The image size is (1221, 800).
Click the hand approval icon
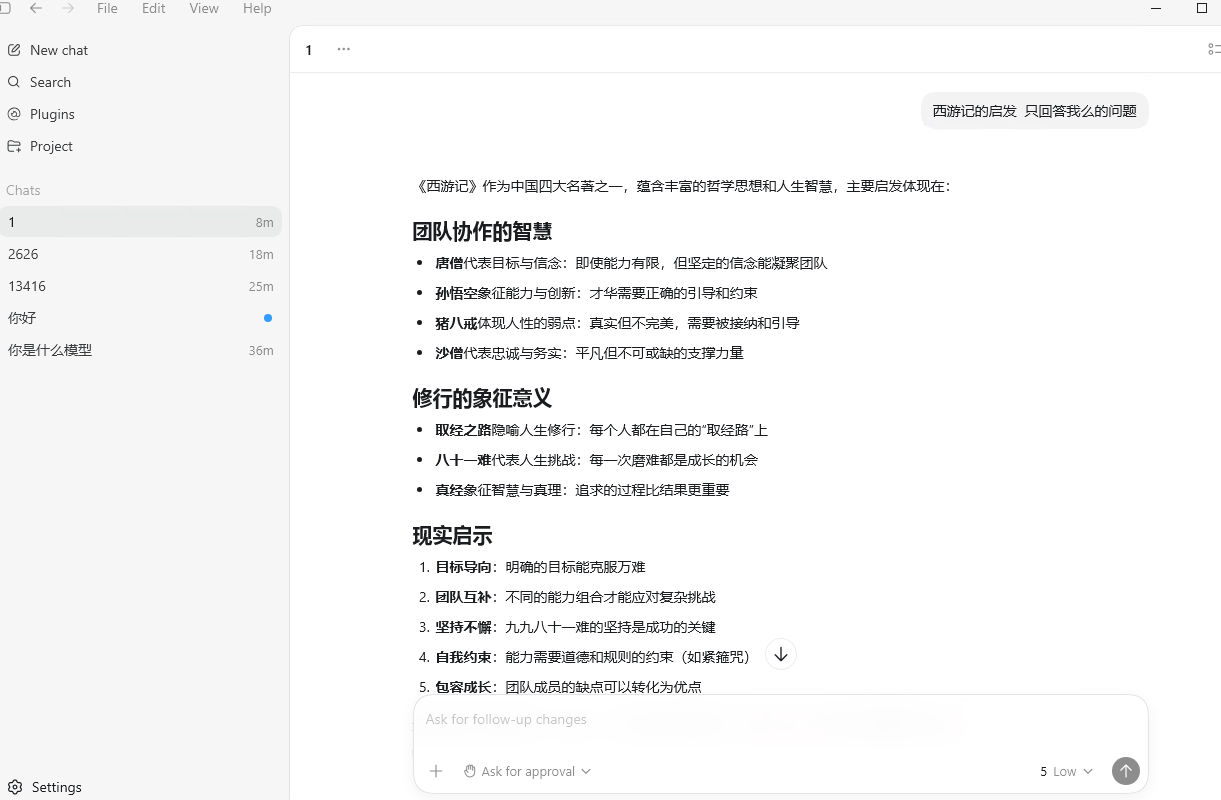click(470, 771)
